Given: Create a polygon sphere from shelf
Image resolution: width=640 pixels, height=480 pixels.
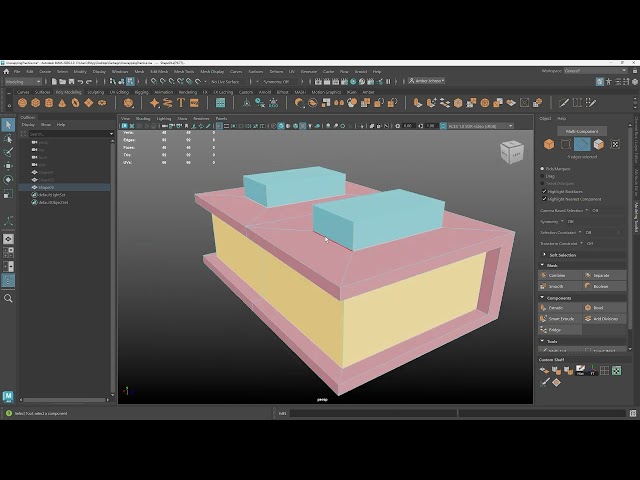Looking at the screenshot, I should (22, 103).
